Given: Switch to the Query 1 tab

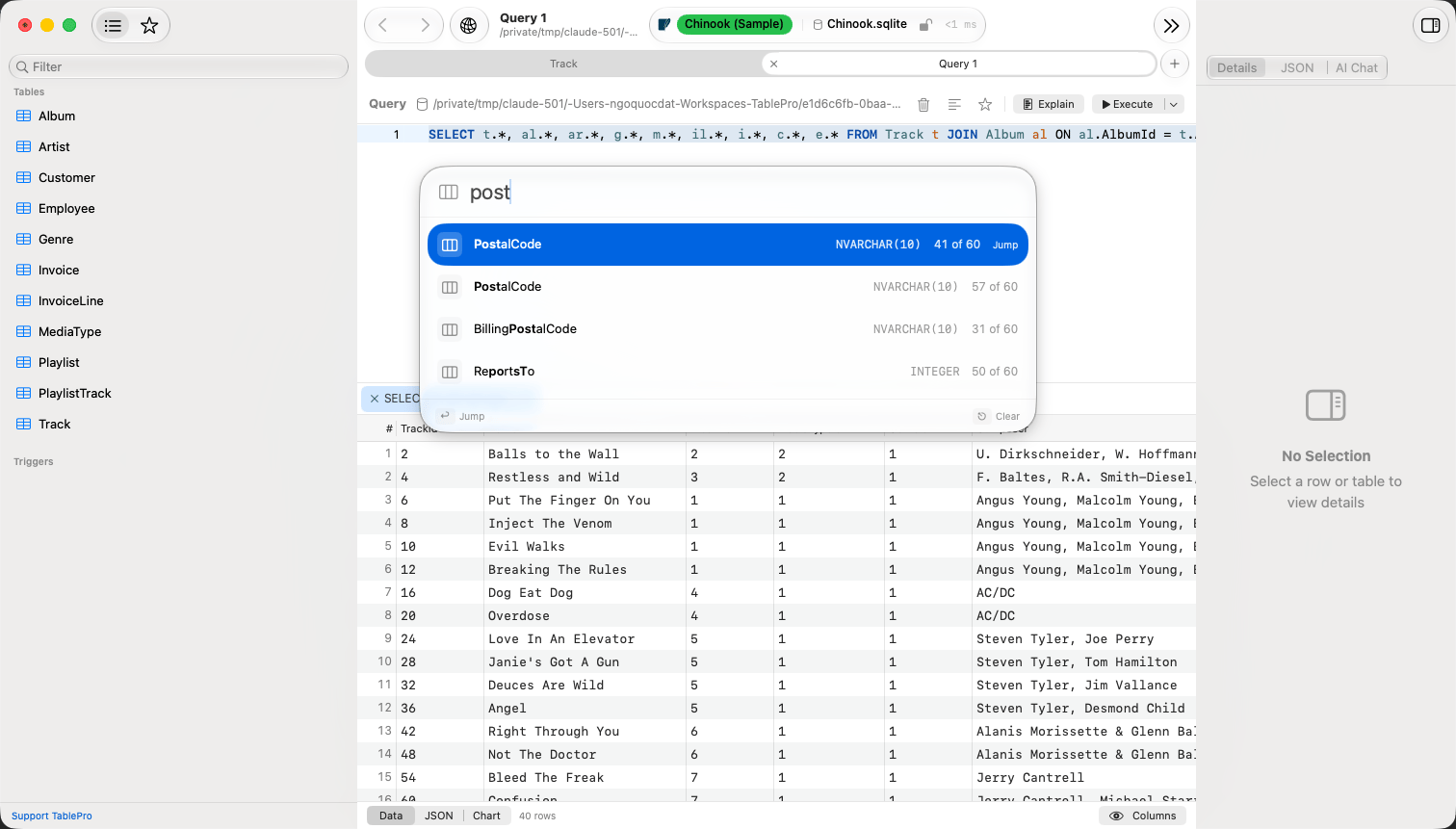Looking at the screenshot, I should pyautogui.click(x=958, y=64).
